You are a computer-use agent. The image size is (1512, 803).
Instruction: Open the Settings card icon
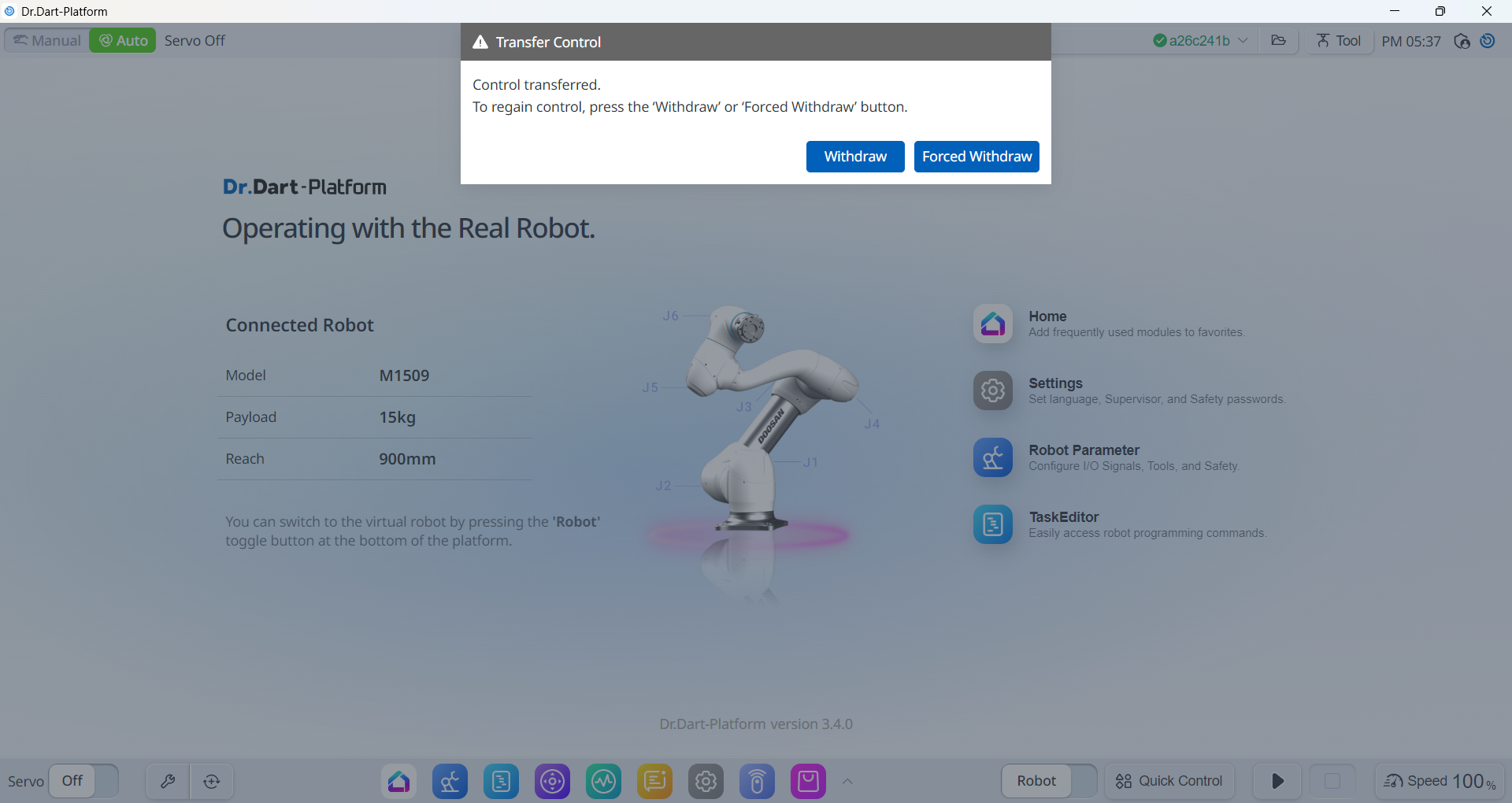tap(993, 390)
